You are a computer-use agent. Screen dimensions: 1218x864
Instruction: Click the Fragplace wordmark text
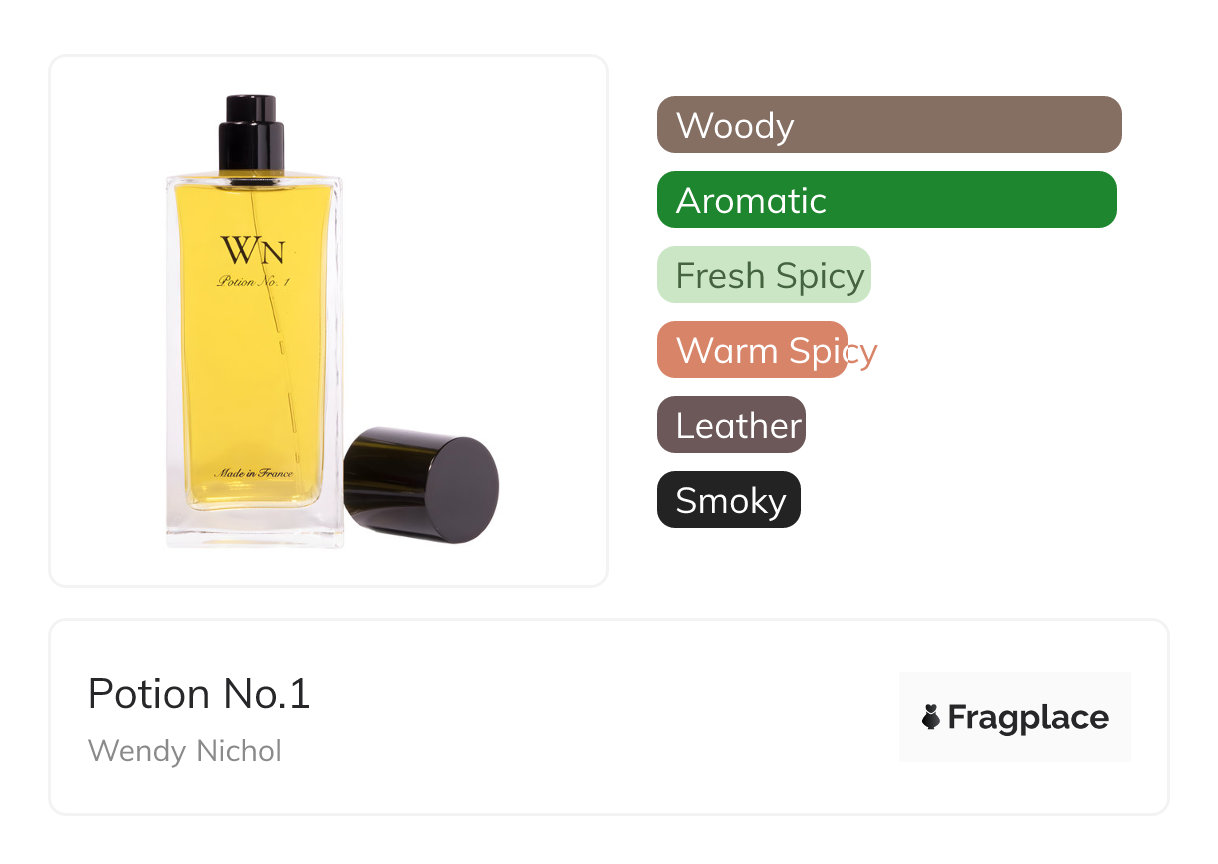(1028, 718)
